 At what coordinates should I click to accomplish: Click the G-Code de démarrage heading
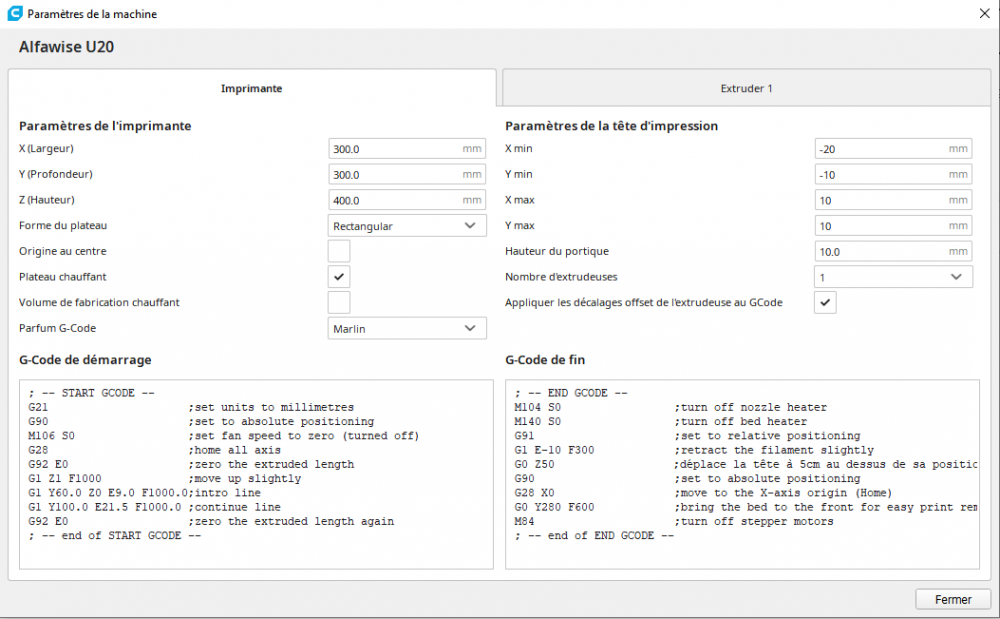point(85,360)
